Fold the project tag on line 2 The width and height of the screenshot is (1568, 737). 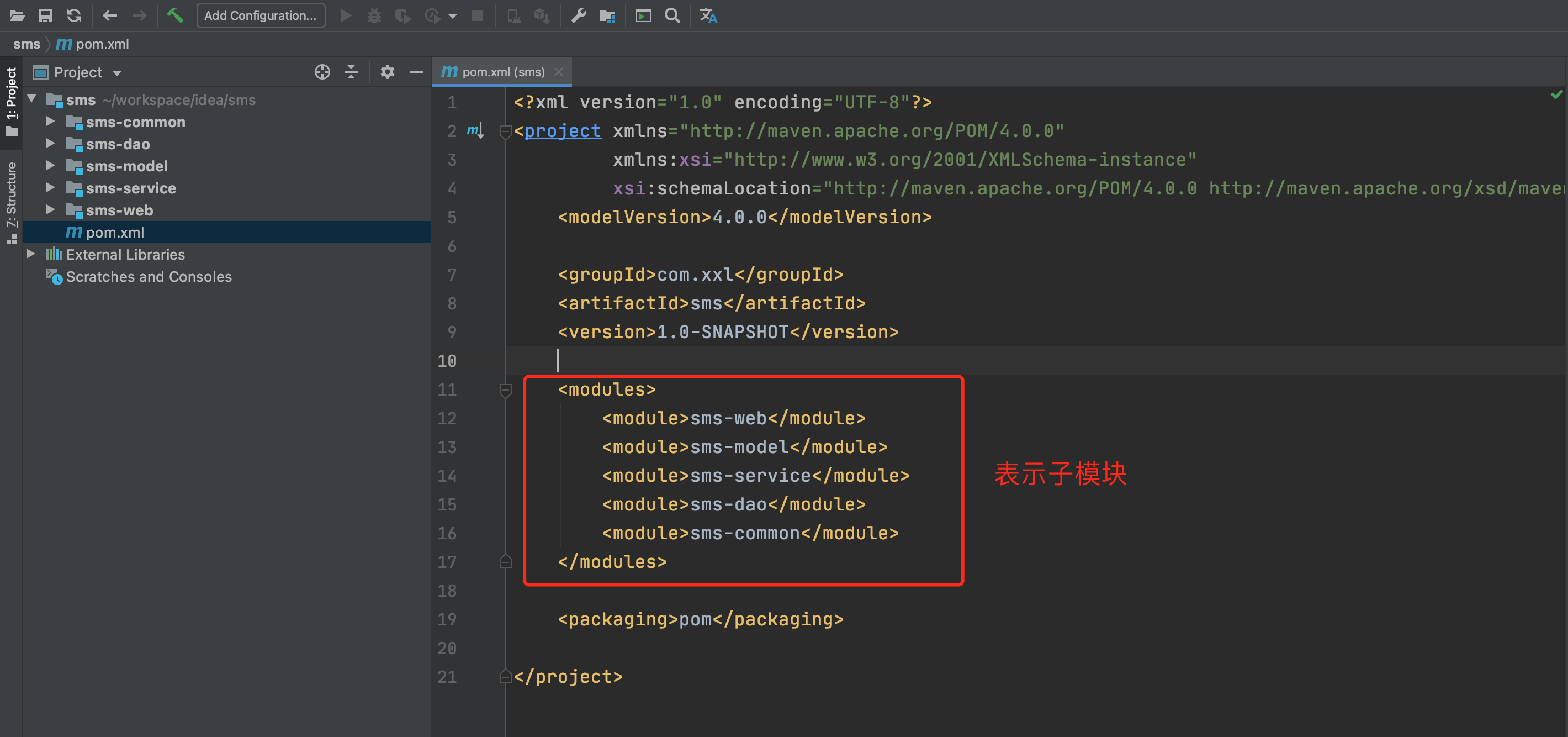pyautogui.click(x=505, y=131)
